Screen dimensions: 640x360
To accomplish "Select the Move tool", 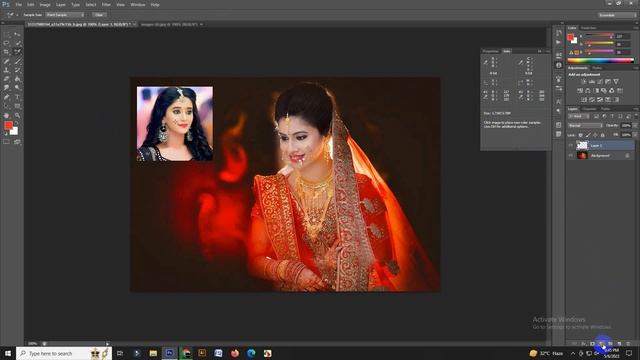I will 18,34.
